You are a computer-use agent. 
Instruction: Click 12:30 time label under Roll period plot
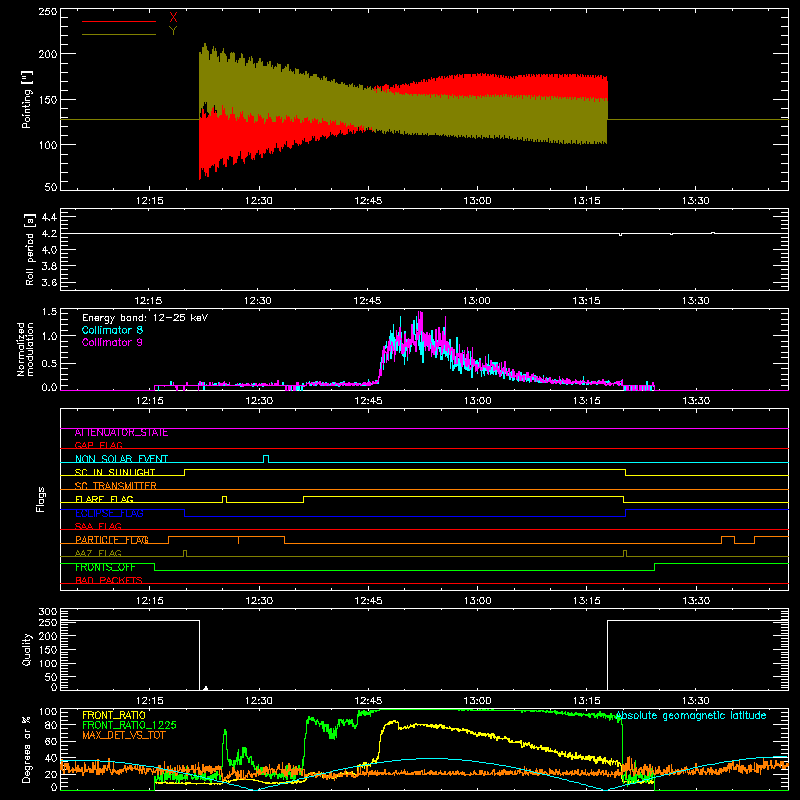258,301
